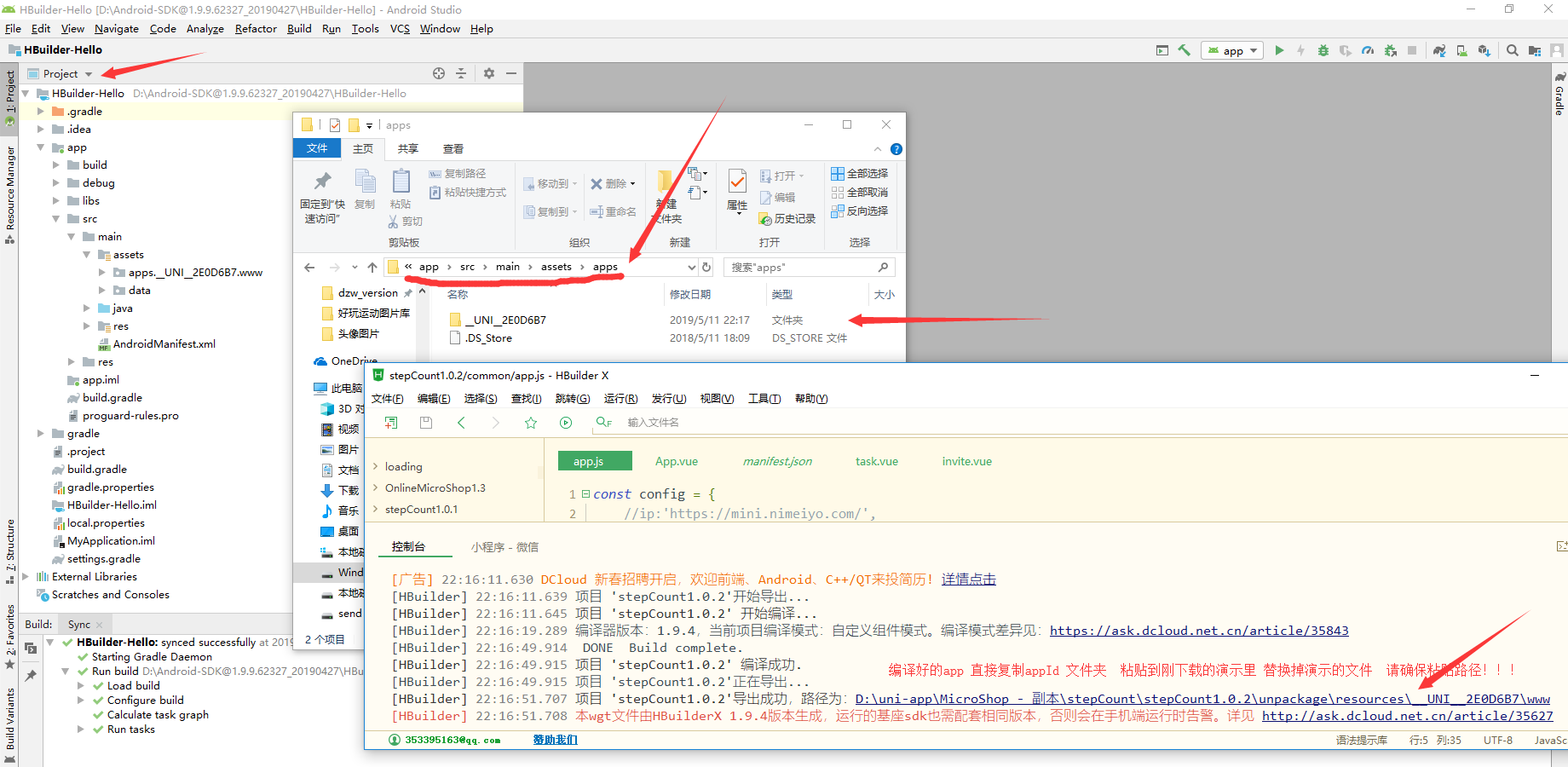Image resolution: width=1568 pixels, height=767 pixels.
Task: Expand the stepCount1.0.1 project in HBuilder X
Action: (x=376, y=509)
